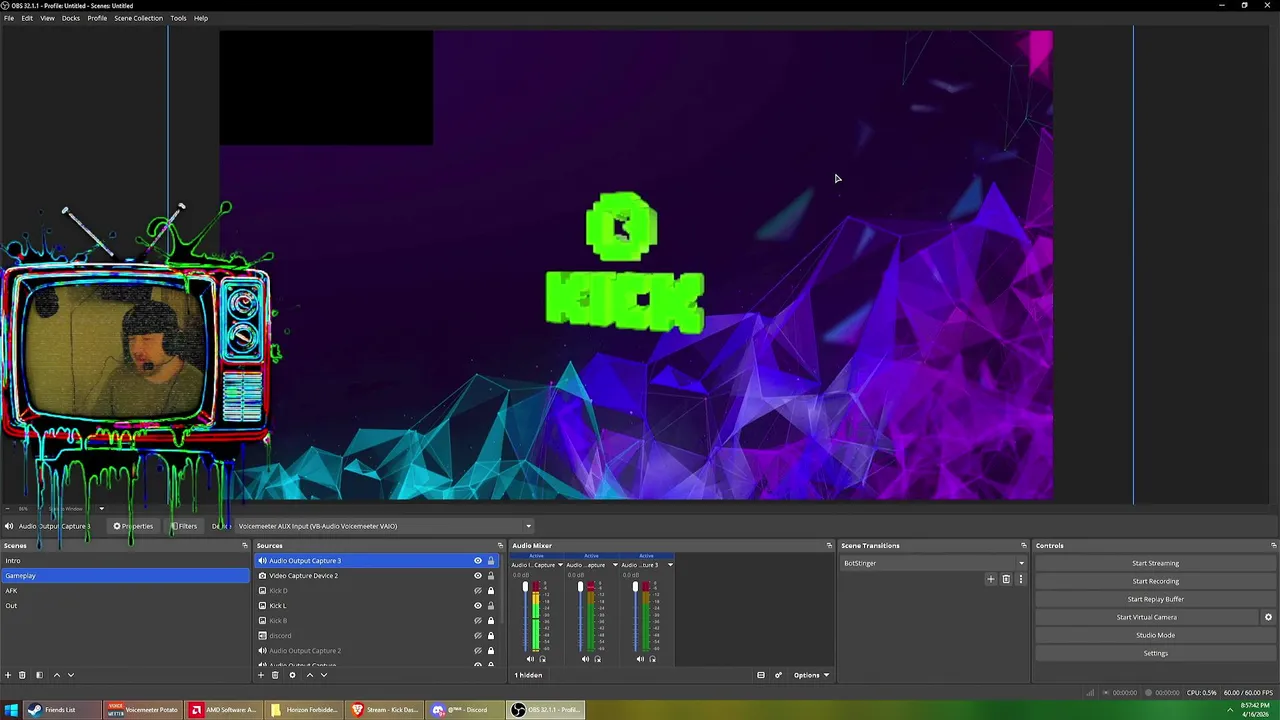Move the source down with the Sources down arrow

[323, 675]
